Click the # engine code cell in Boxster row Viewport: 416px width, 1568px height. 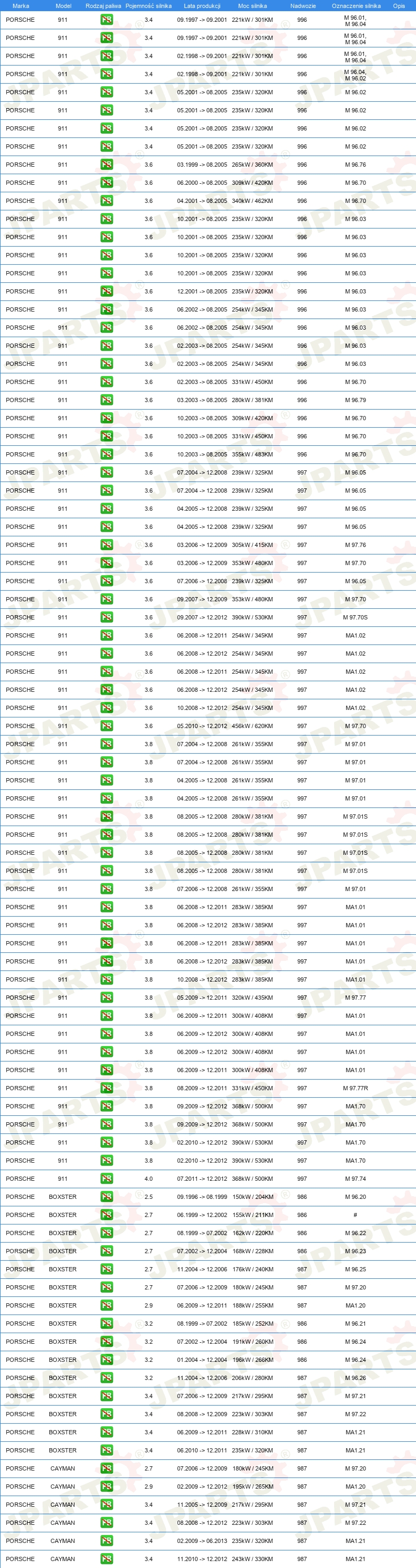click(355, 1215)
